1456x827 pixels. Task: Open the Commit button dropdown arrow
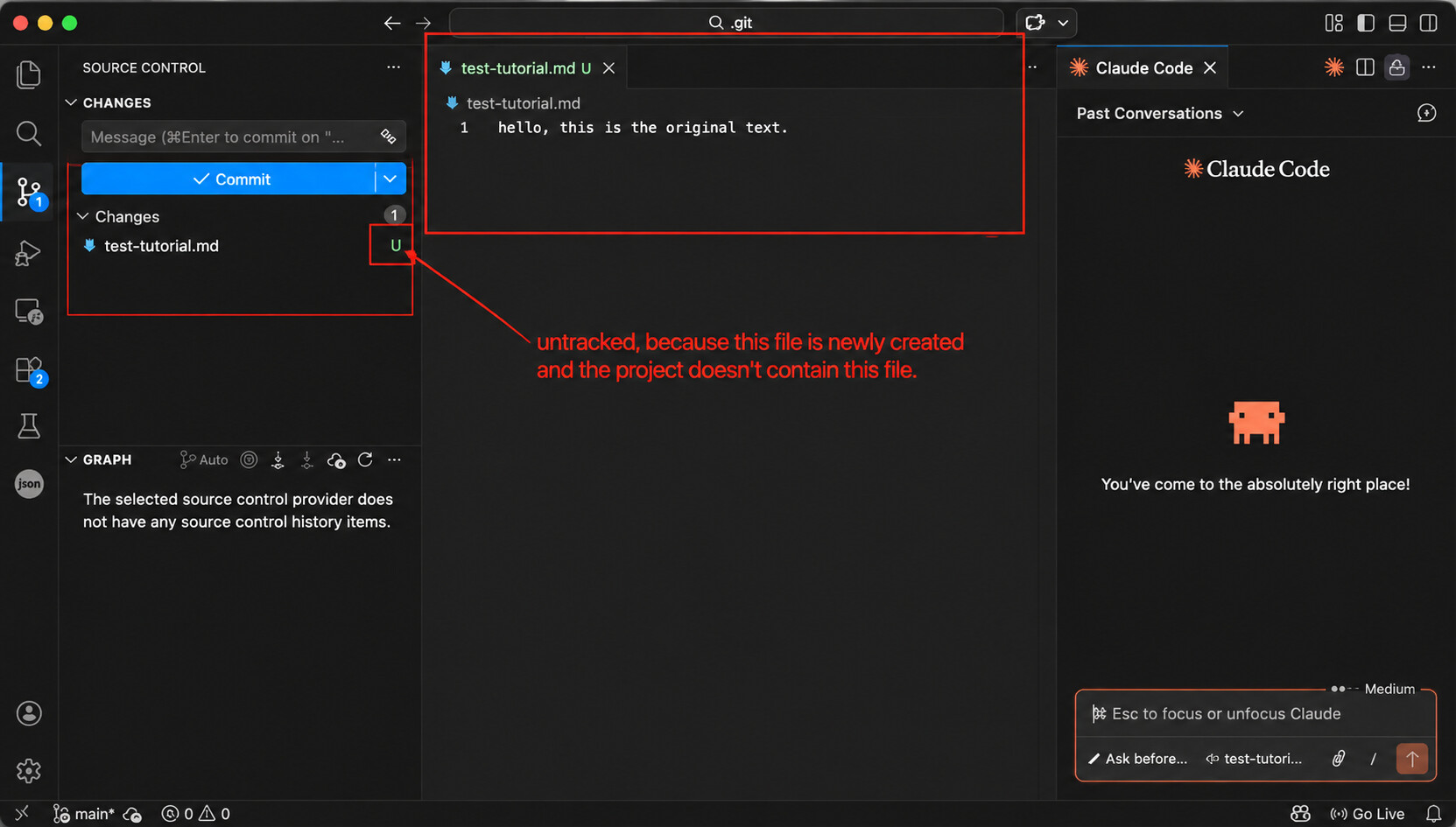[x=390, y=179]
